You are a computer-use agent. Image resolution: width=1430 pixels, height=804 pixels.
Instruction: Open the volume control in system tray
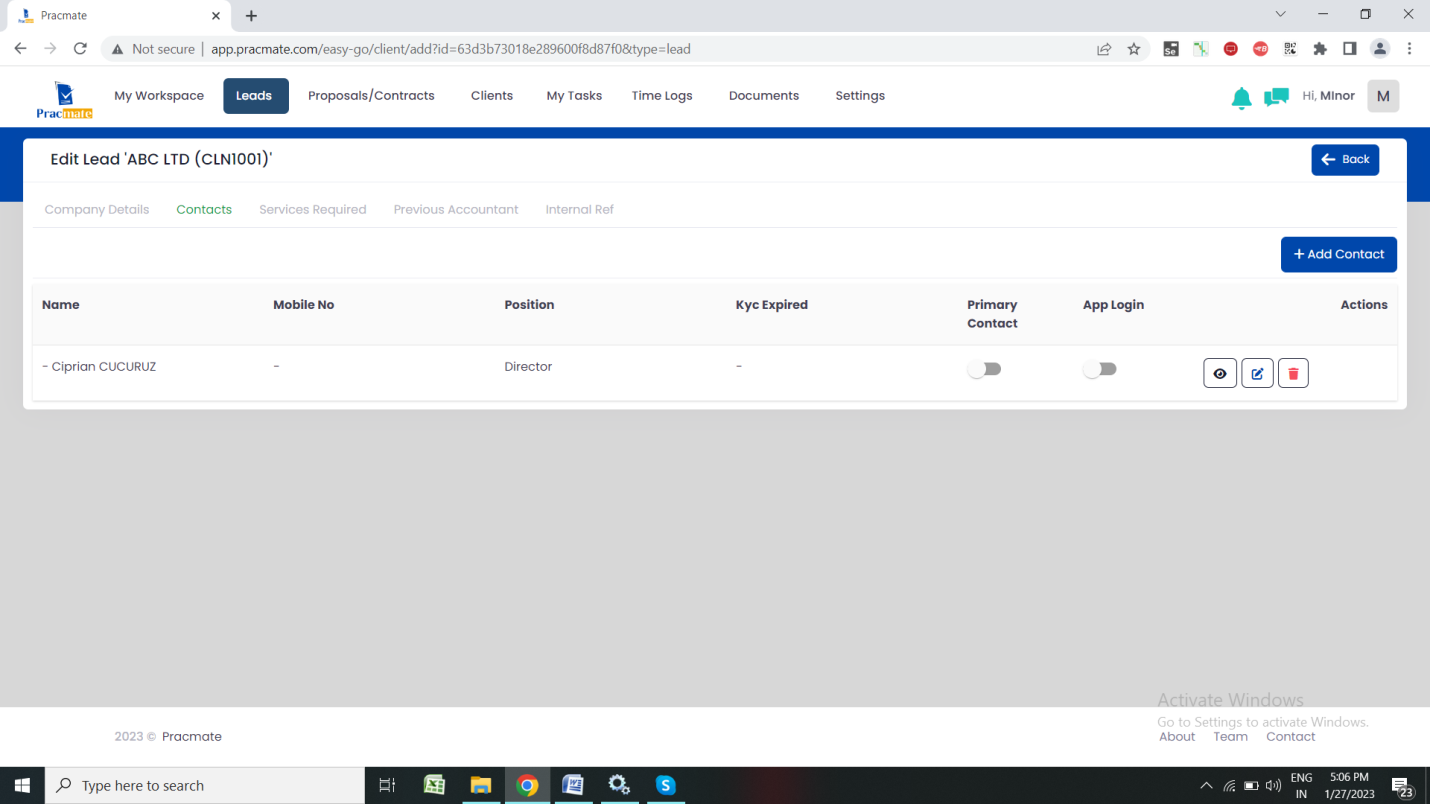[1273, 786]
